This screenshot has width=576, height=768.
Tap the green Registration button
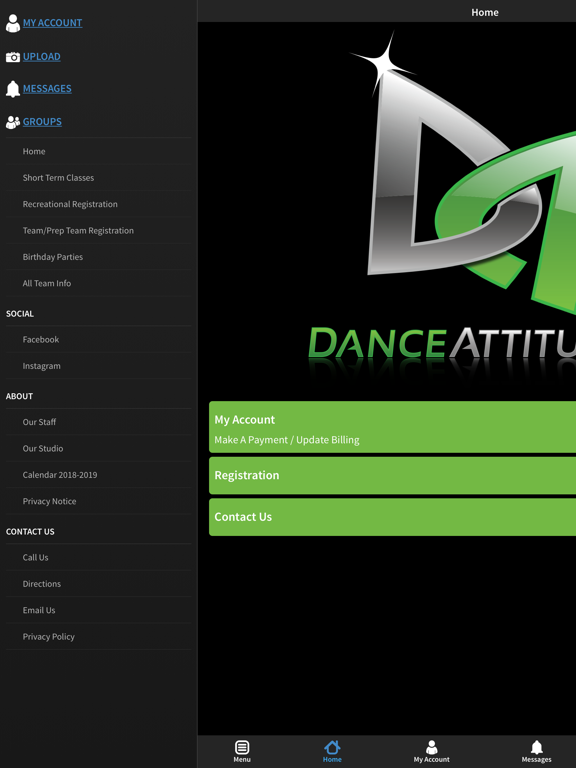[x=392, y=476]
